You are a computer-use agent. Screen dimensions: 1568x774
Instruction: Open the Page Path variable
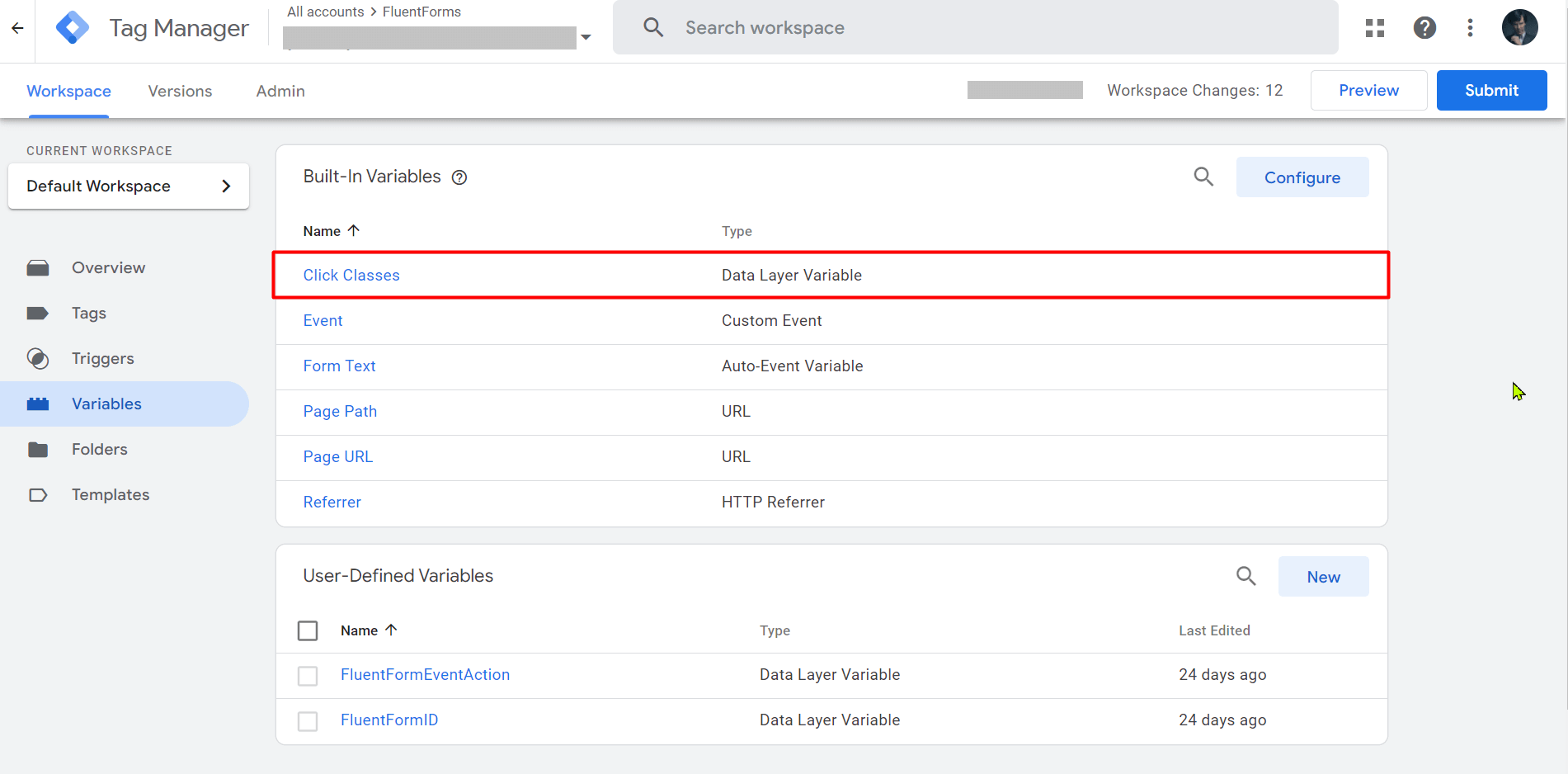pyautogui.click(x=340, y=411)
